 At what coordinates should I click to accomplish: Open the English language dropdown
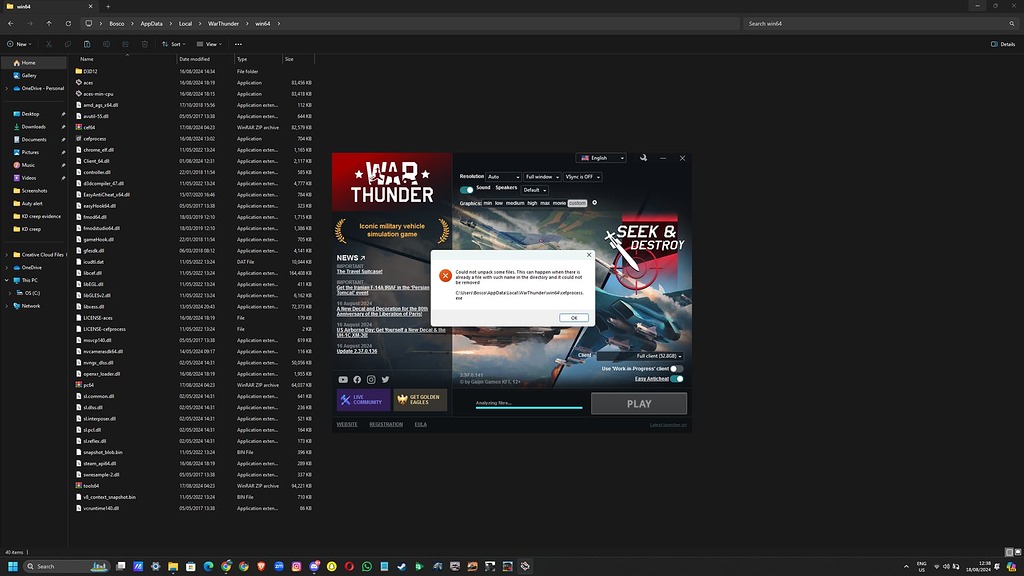601,158
